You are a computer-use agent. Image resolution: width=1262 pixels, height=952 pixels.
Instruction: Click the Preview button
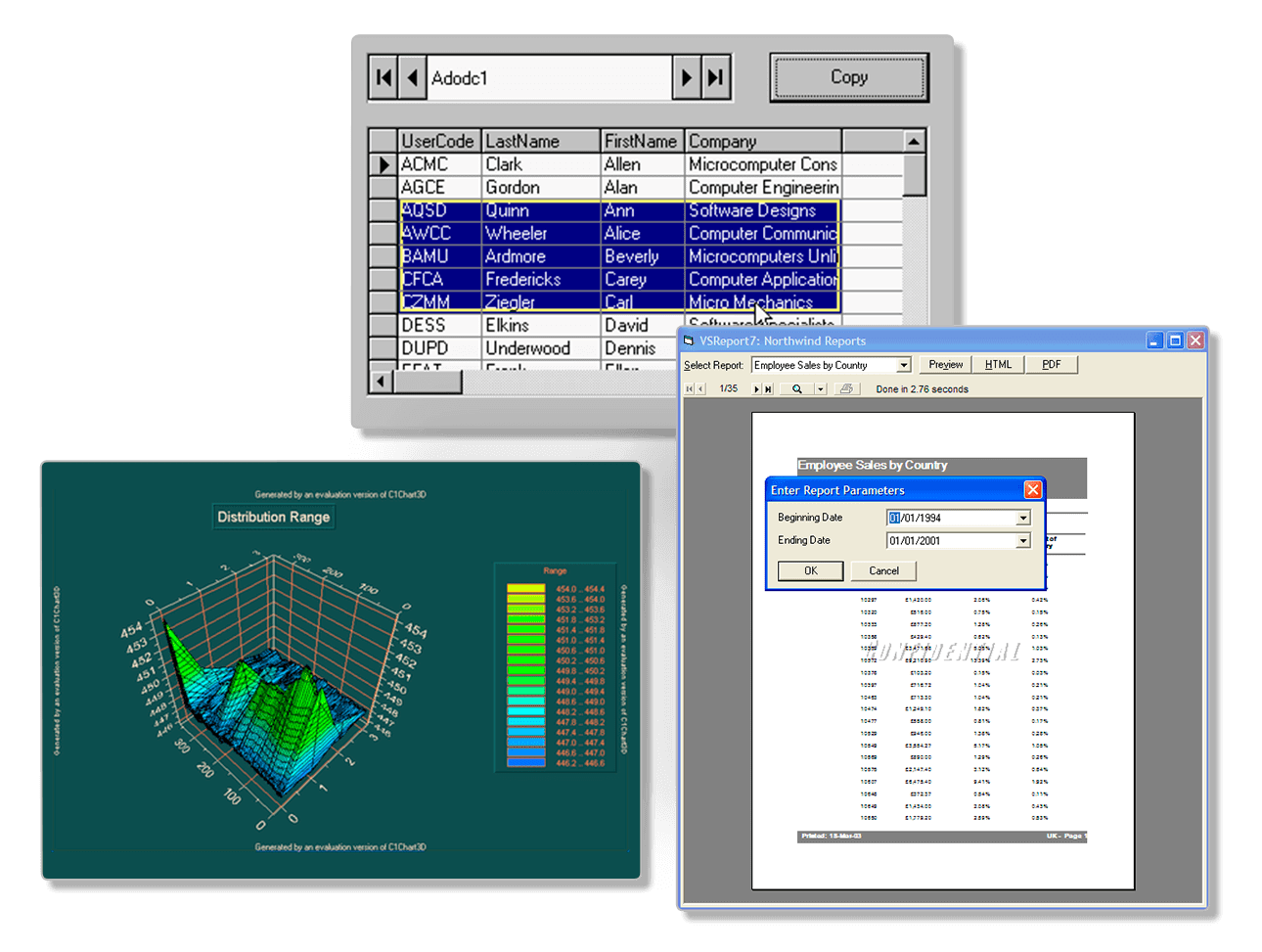(x=946, y=365)
